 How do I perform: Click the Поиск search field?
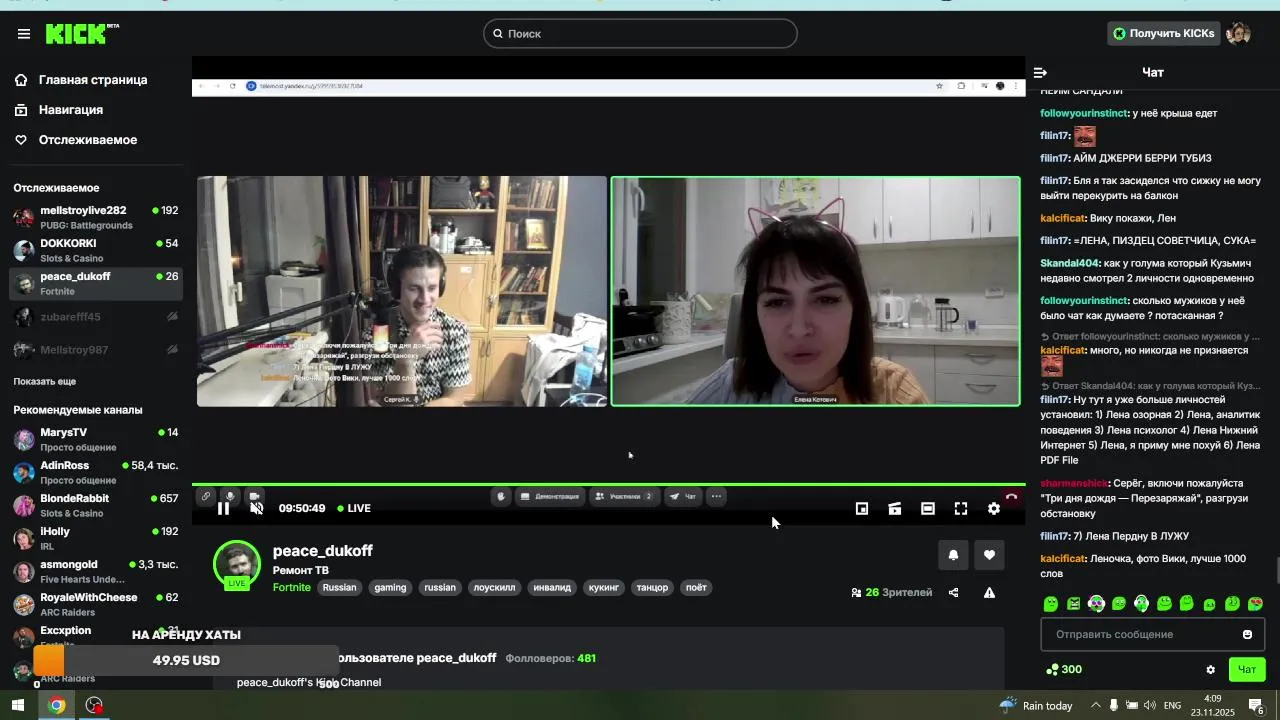click(640, 34)
